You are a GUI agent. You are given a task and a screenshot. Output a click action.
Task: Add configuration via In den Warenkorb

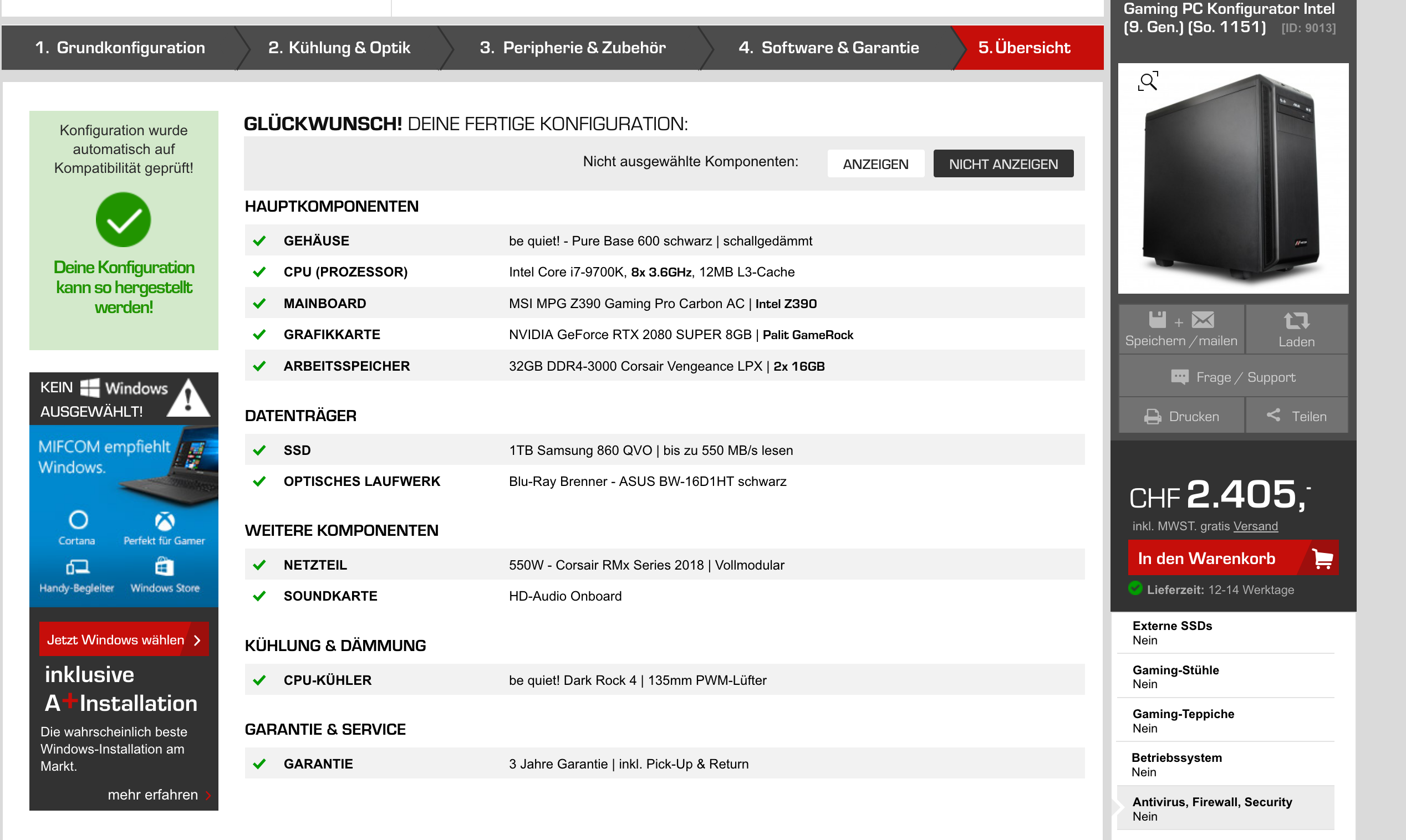(1232, 559)
